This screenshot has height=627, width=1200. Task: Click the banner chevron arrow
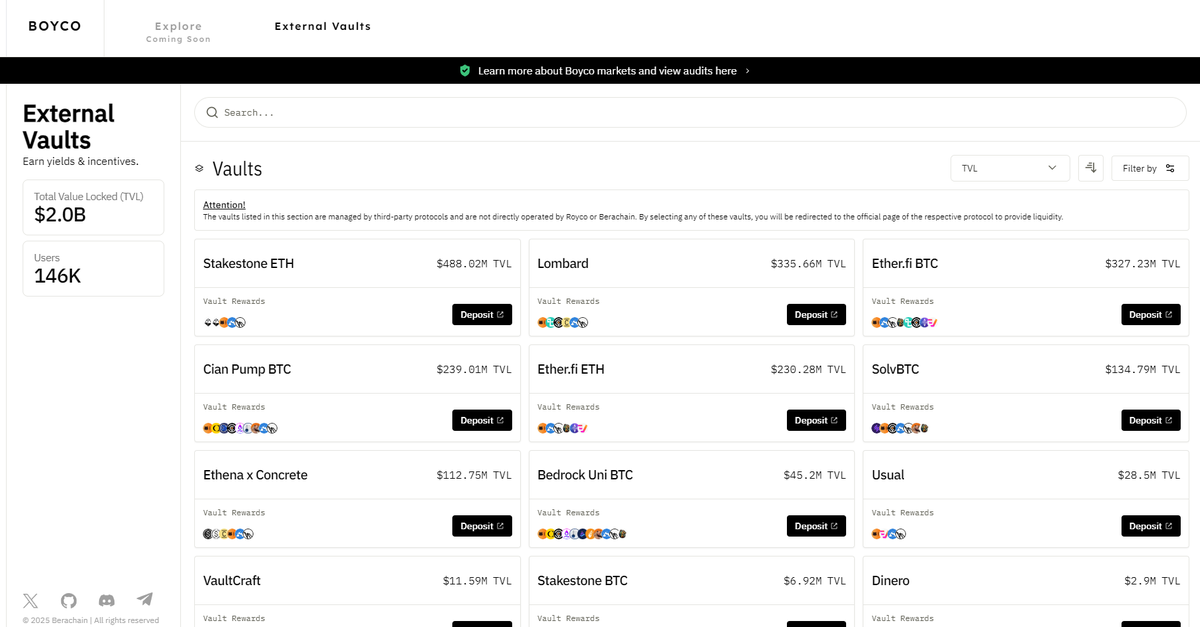pyautogui.click(x=748, y=71)
